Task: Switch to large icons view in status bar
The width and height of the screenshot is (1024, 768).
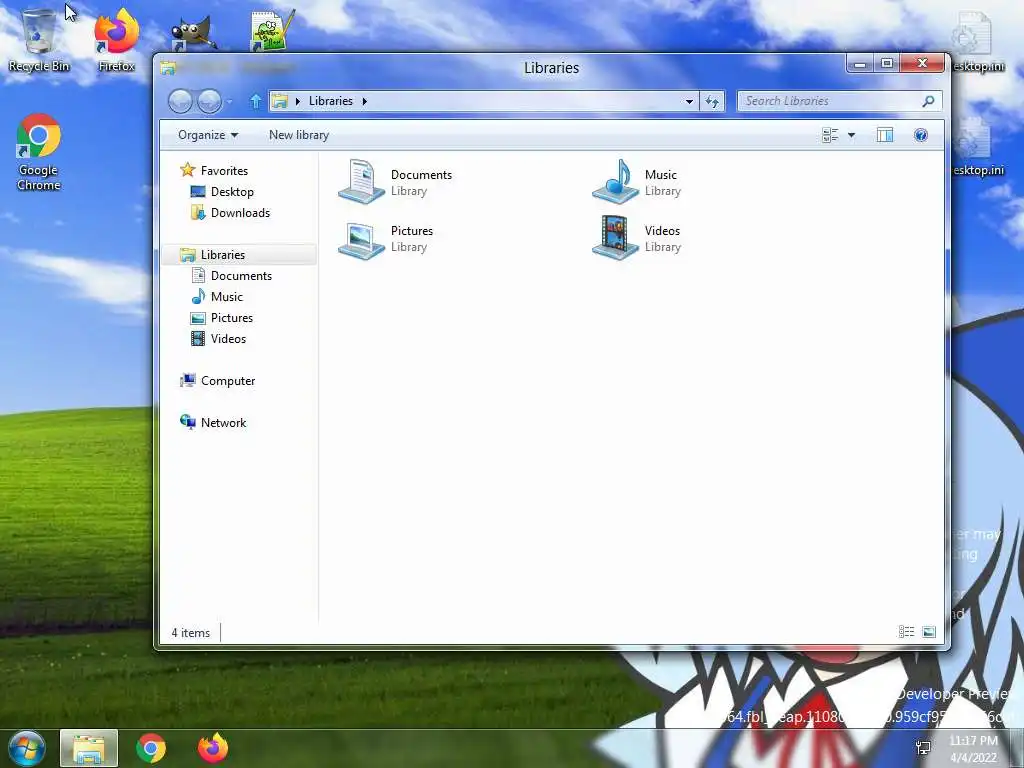Action: point(929,632)
